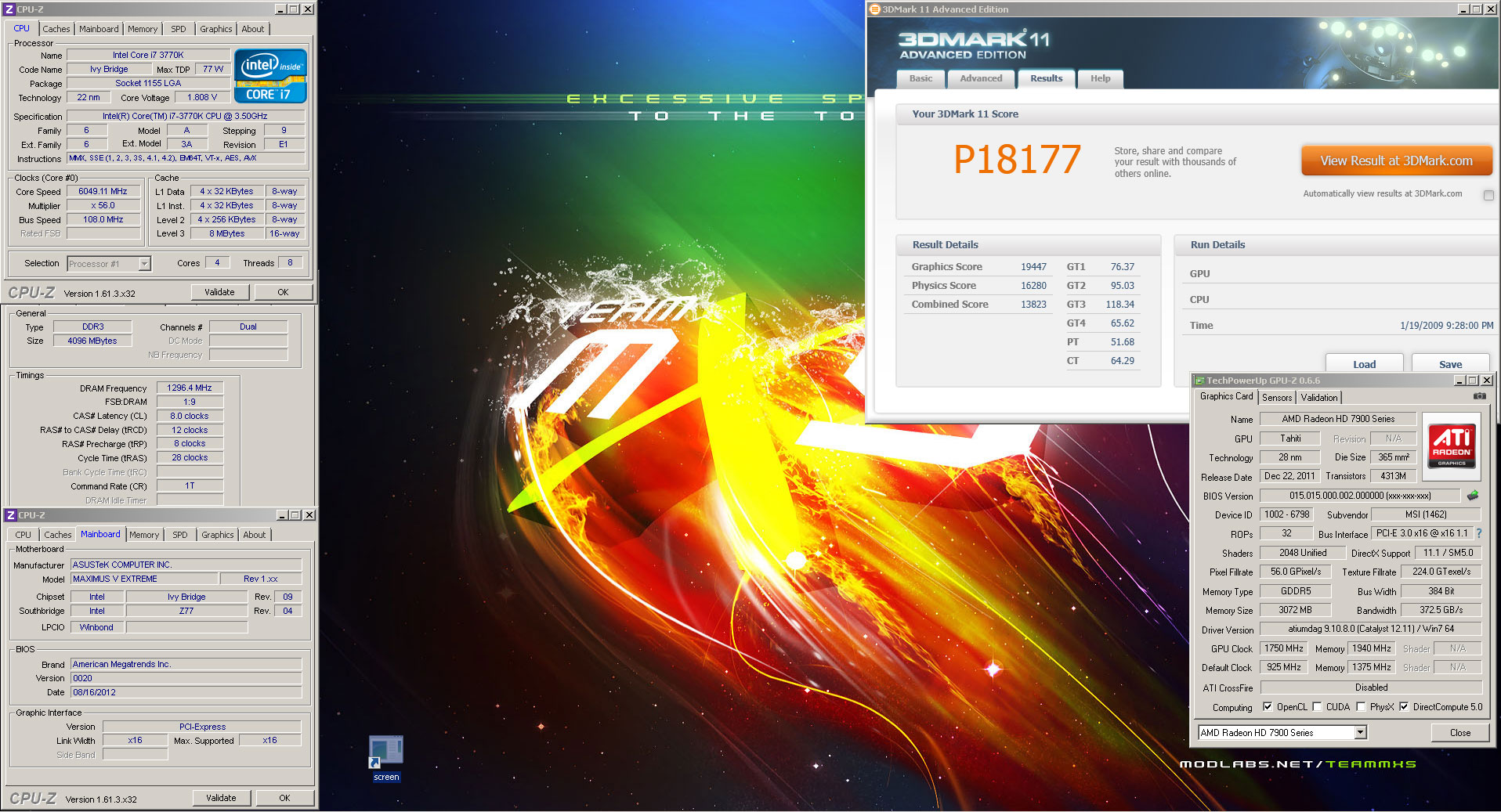This screenshot has width=1501, height=812.
Task: Click the Close button in GPU-Z
Action: click(x=1460, y=733)
